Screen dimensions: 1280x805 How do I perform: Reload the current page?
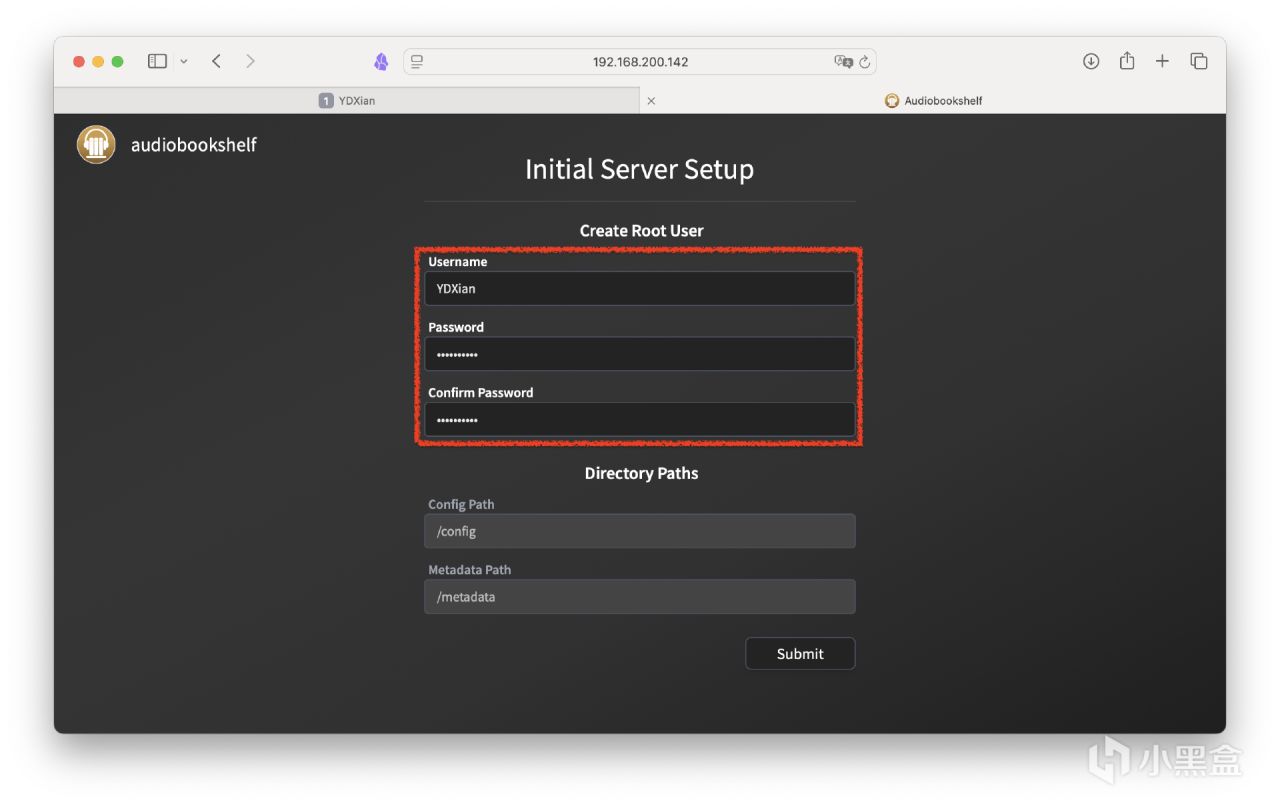[x=865, y=61]
